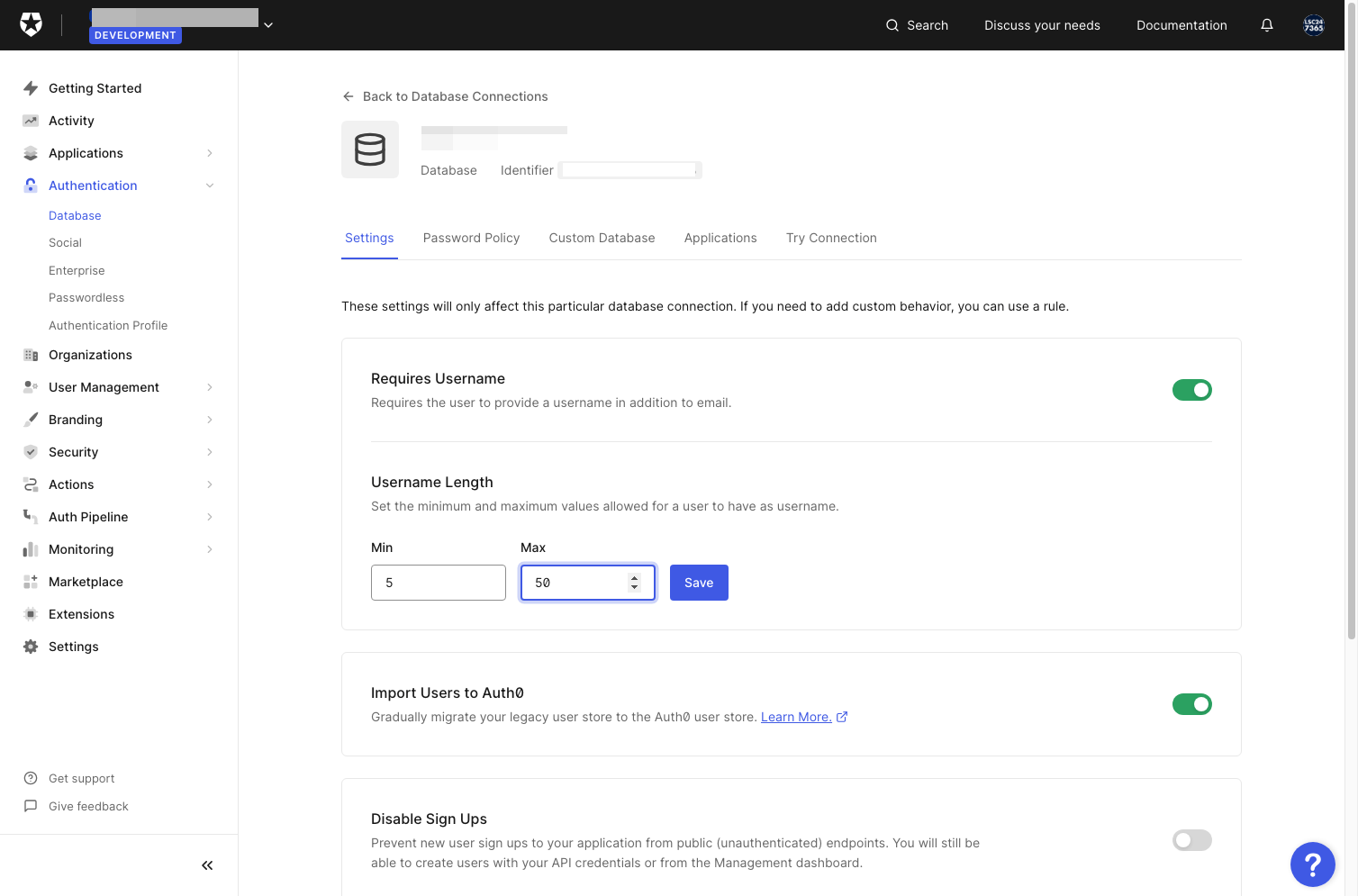The height and width of the screenshot is (896, 1358).
Task: Click the User Management people icon
Action: 31,387
